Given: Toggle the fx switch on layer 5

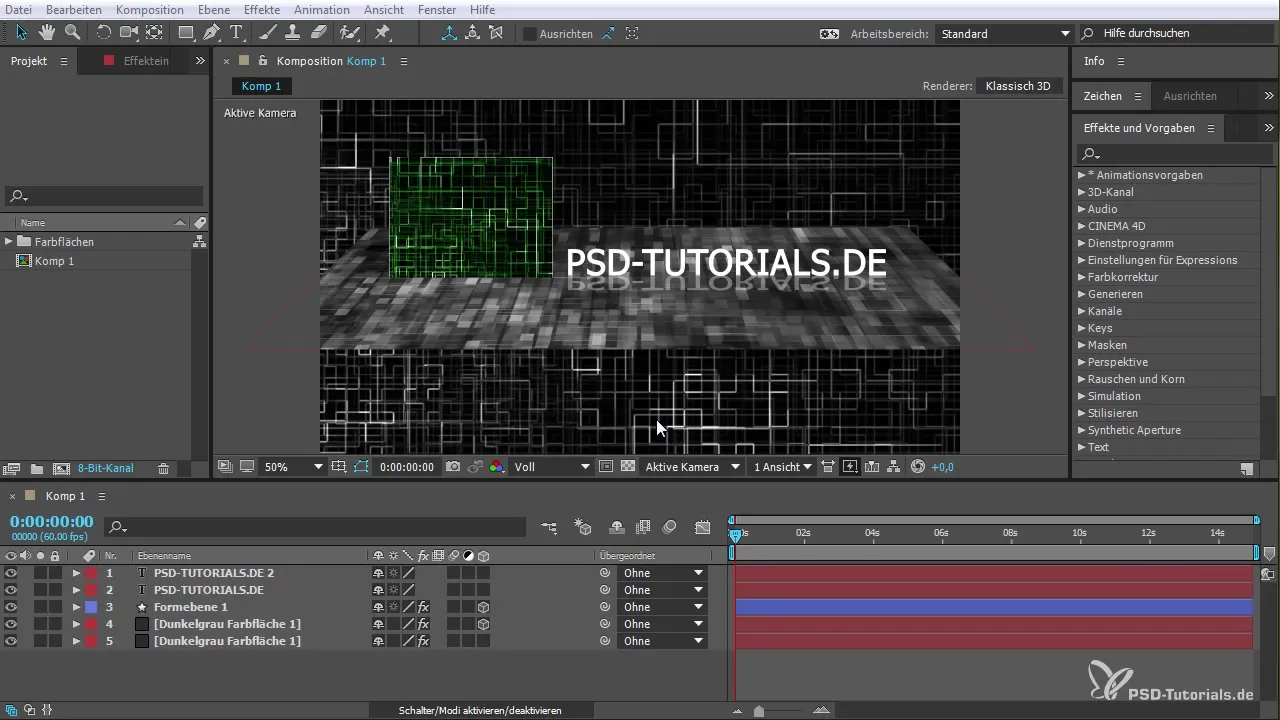Looking at the screenshot, I should (423, 641).
